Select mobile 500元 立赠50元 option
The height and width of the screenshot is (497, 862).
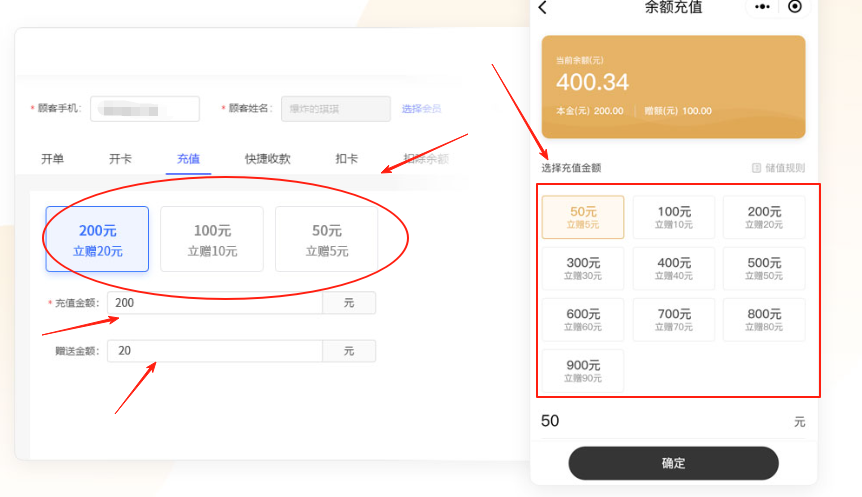(764, 268)
